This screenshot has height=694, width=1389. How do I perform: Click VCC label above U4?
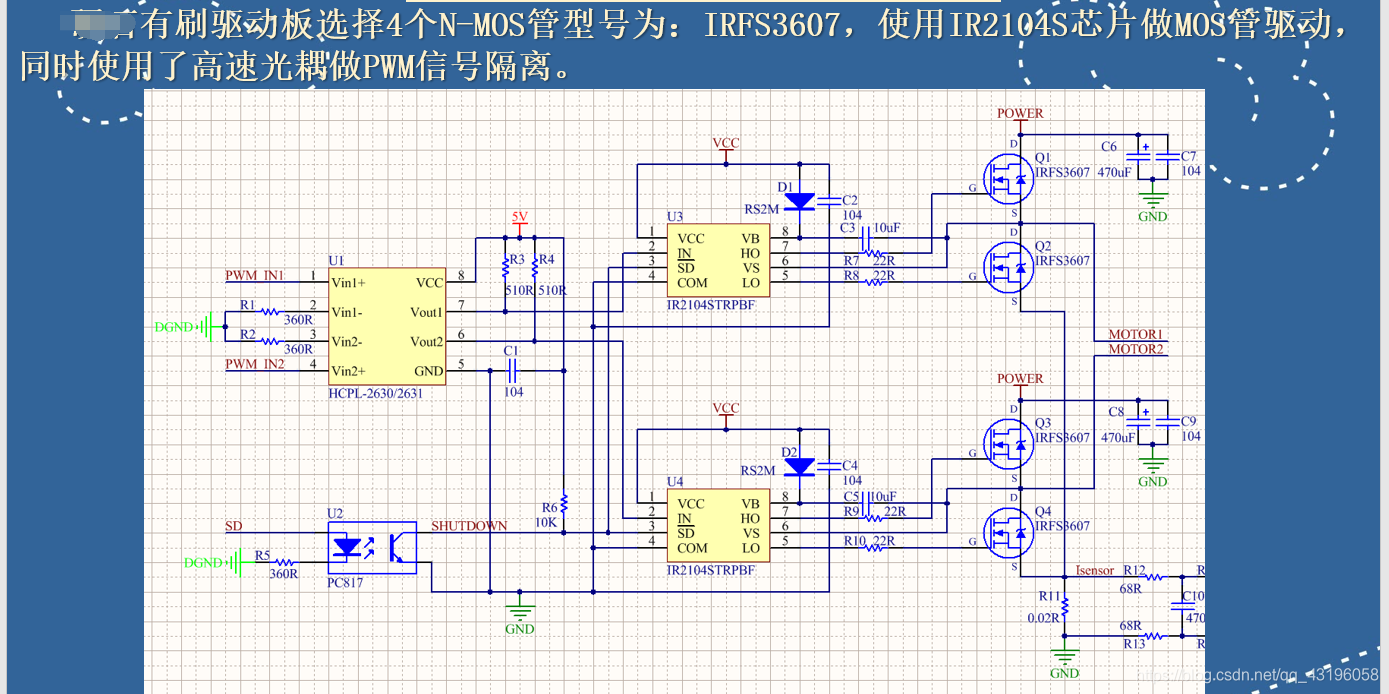point(726,408)
